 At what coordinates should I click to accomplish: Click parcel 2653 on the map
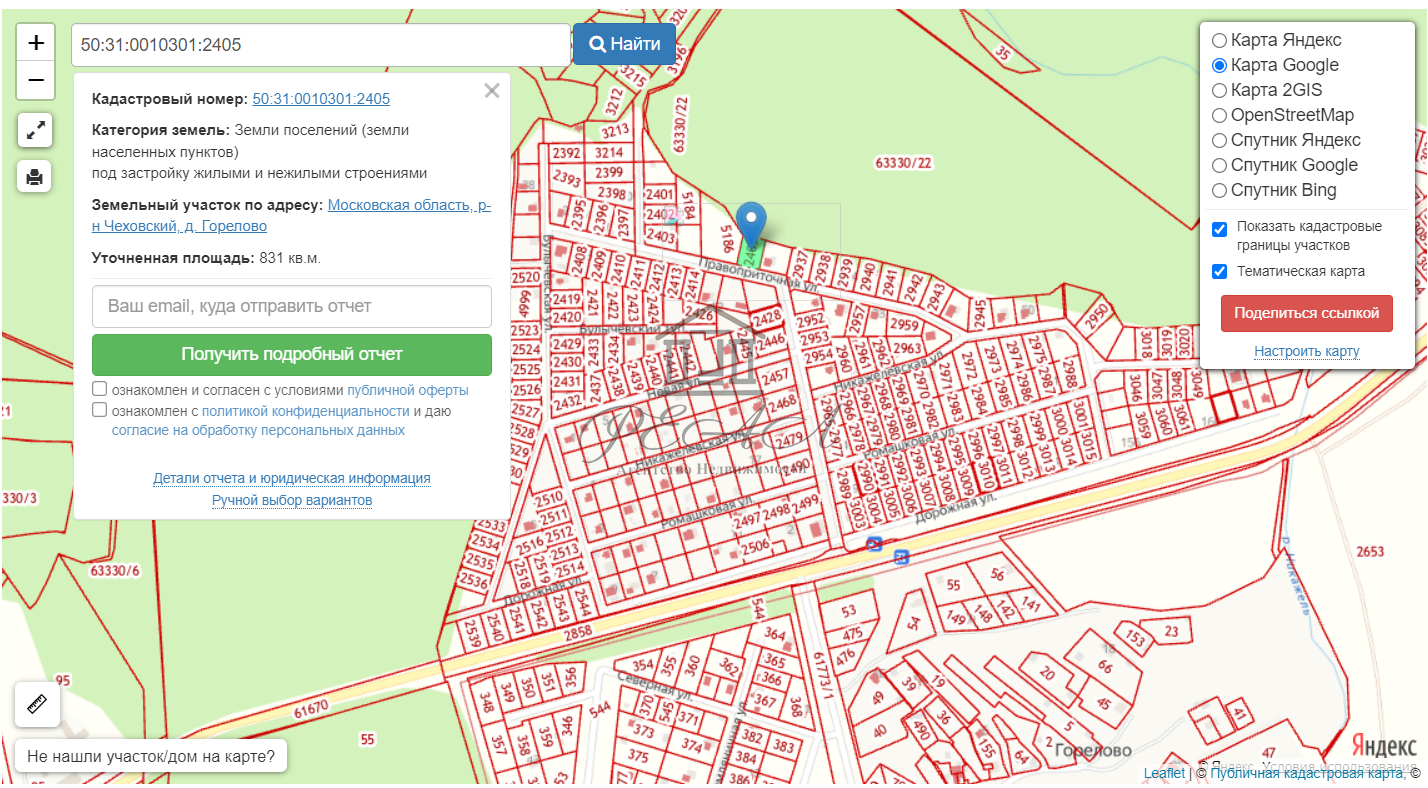point(1370,552)
